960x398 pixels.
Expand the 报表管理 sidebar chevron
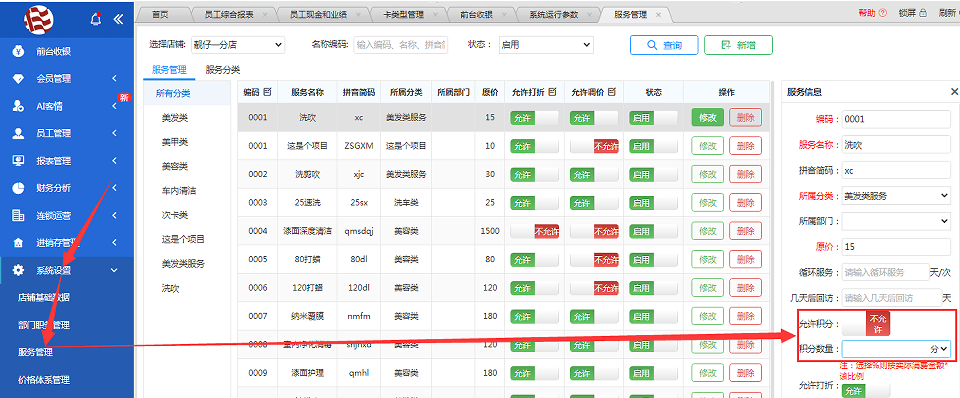tap(114, 161)
